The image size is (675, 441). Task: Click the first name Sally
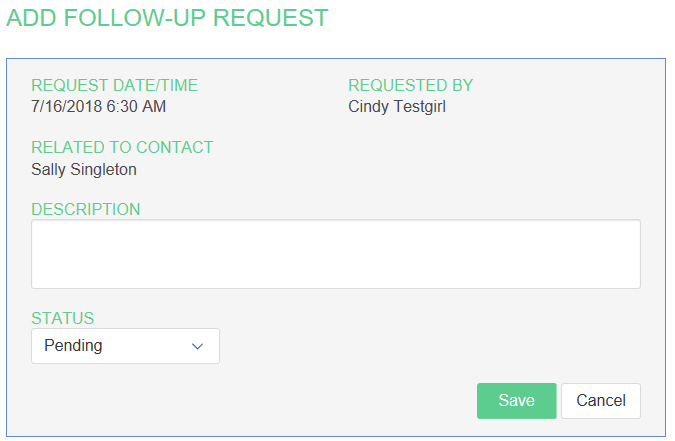pos(50,169)
